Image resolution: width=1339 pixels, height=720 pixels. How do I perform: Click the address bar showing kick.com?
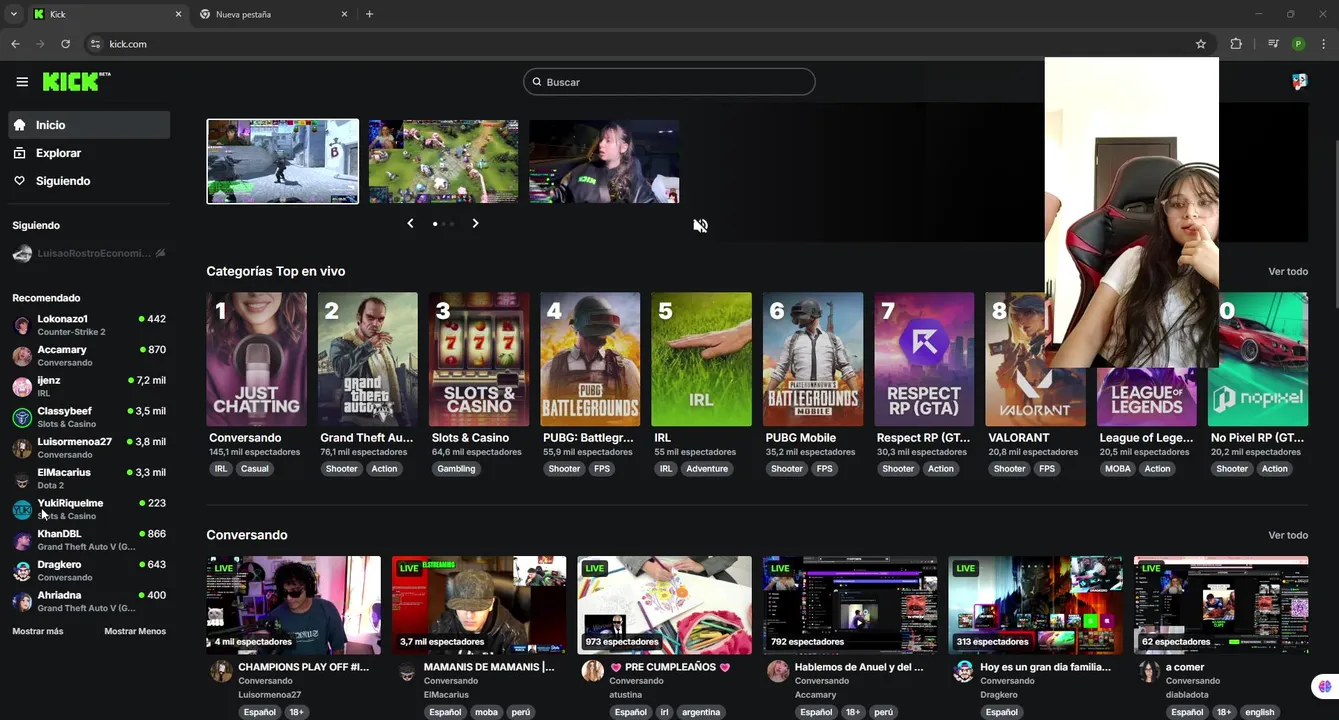pos(640,44)
